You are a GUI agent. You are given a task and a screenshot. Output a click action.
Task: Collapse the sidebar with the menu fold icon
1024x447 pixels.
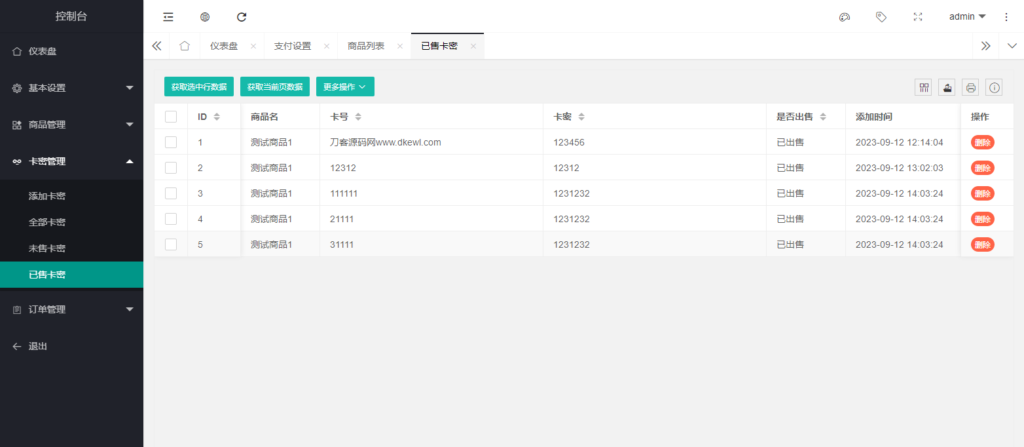[168, 17]
